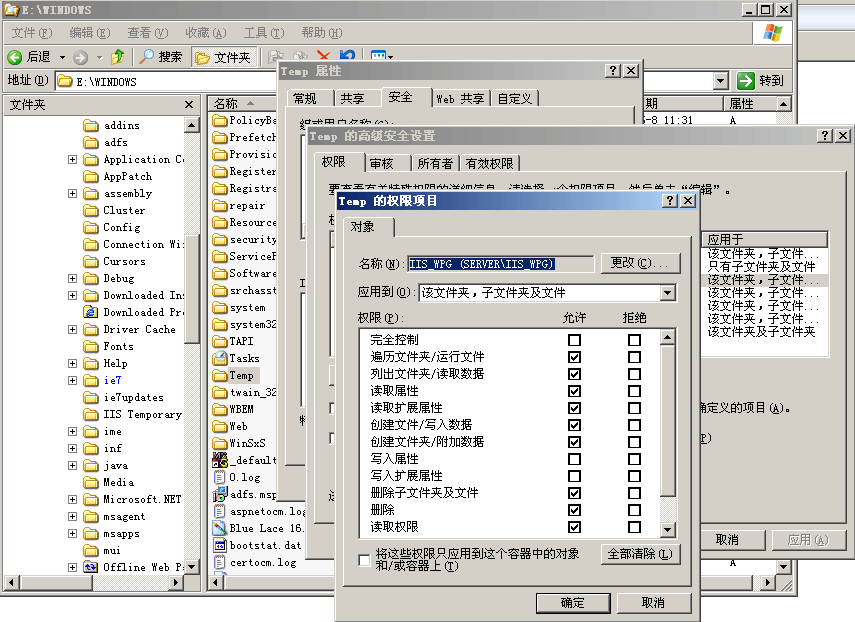Viewport: 855px width, 622px height.
Task: Select the bootstat.dat file icon
Action: point(220,545)
